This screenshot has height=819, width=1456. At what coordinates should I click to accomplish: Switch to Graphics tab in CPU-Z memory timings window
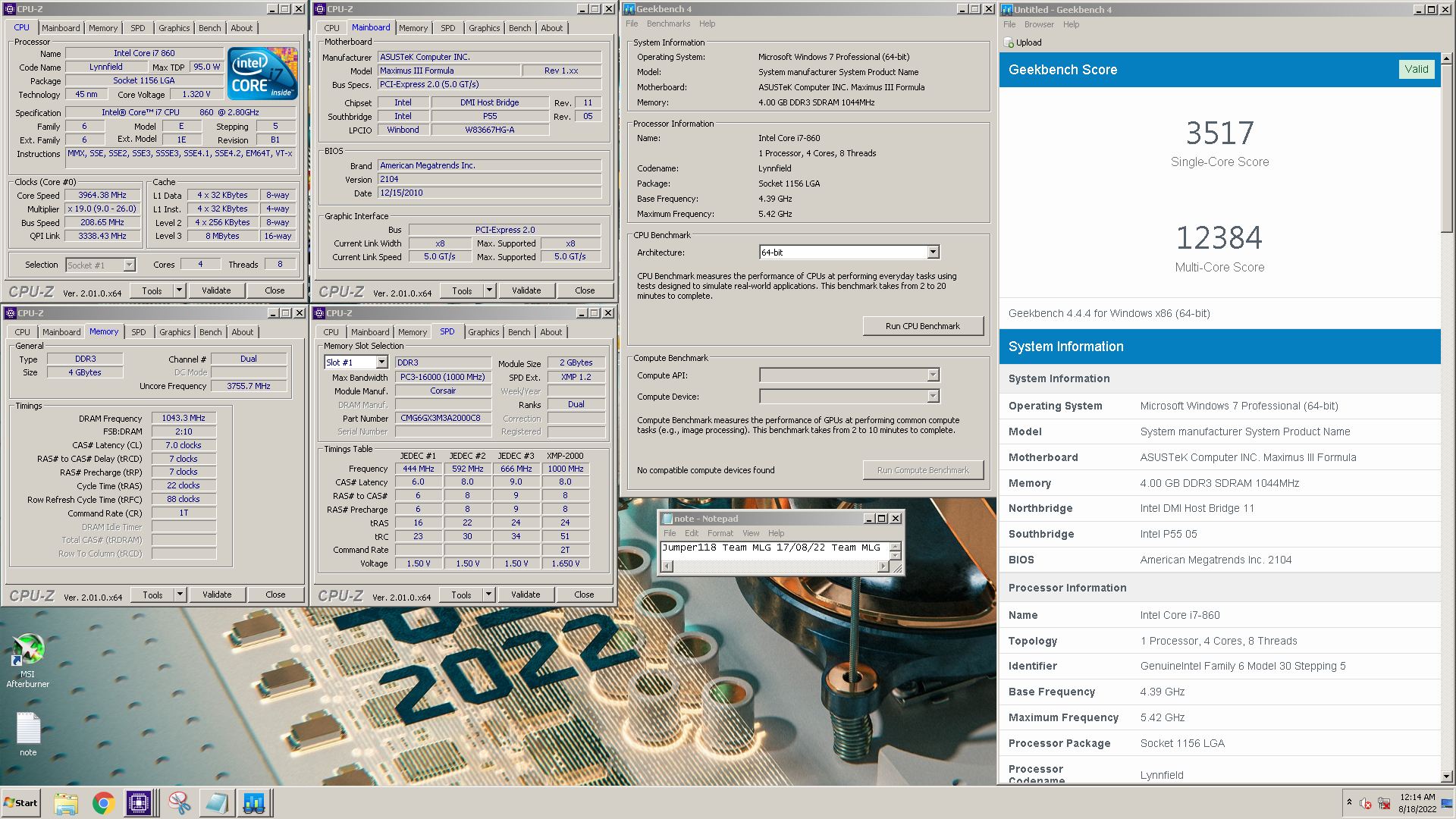pos(175,332)
